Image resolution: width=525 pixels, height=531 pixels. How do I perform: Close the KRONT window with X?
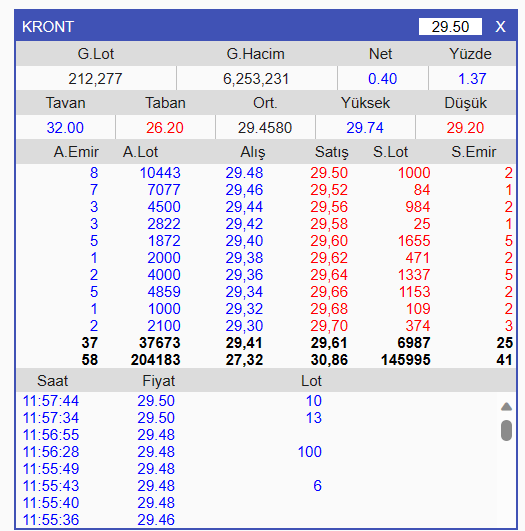(500, 27)
